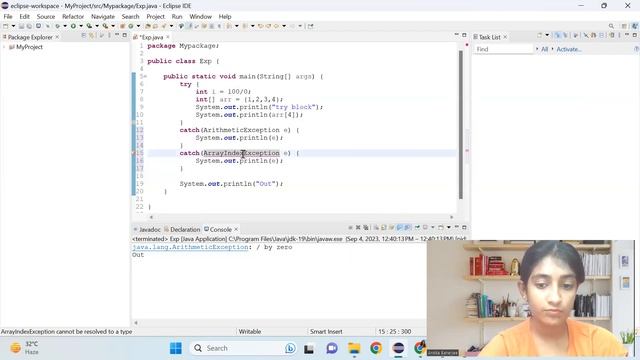Screen dimensions: 640x360
Task: Click the editor vertical scrollbar
Action: [460, 124]
